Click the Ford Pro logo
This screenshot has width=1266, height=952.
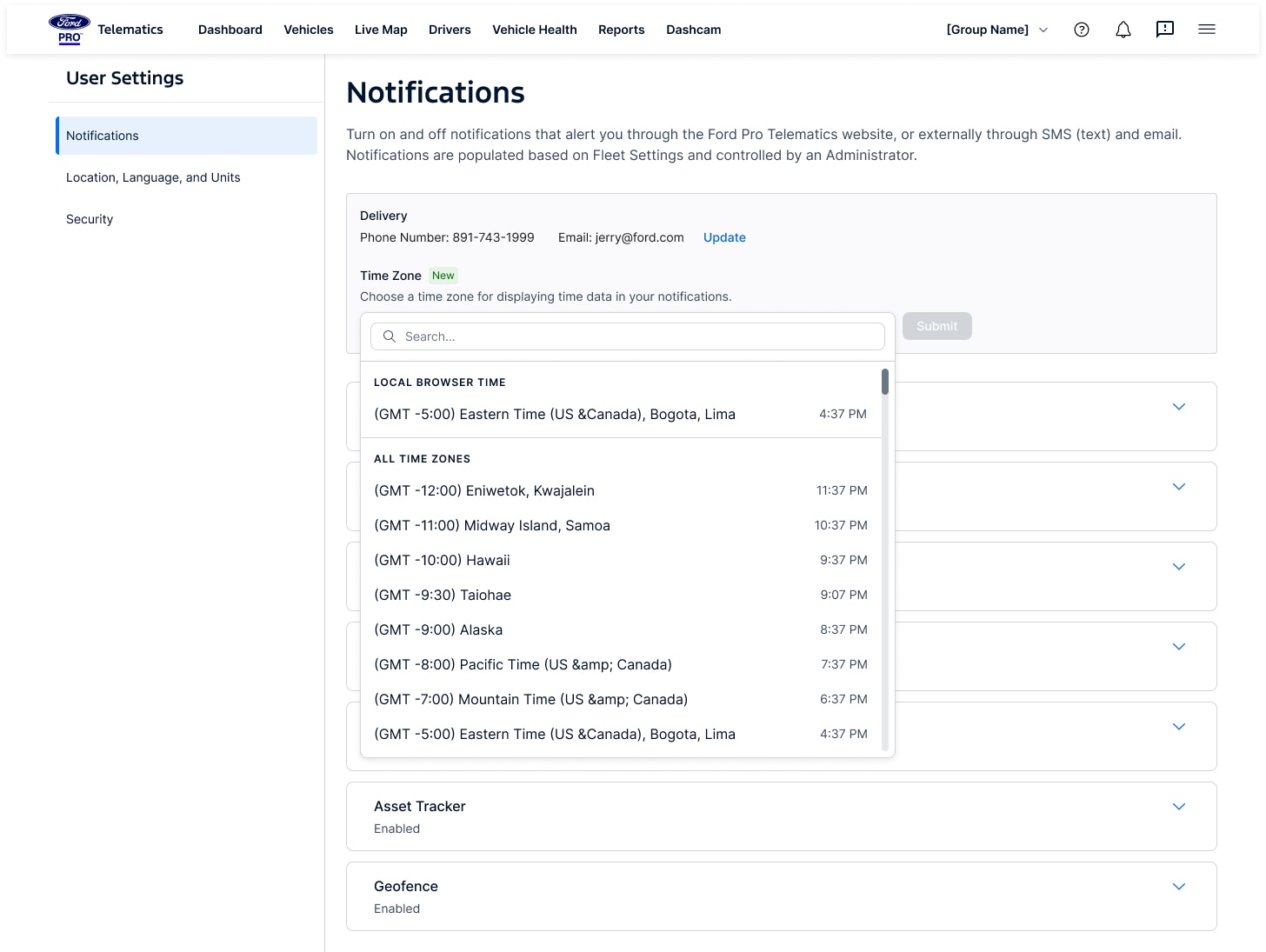pos(69,28)
